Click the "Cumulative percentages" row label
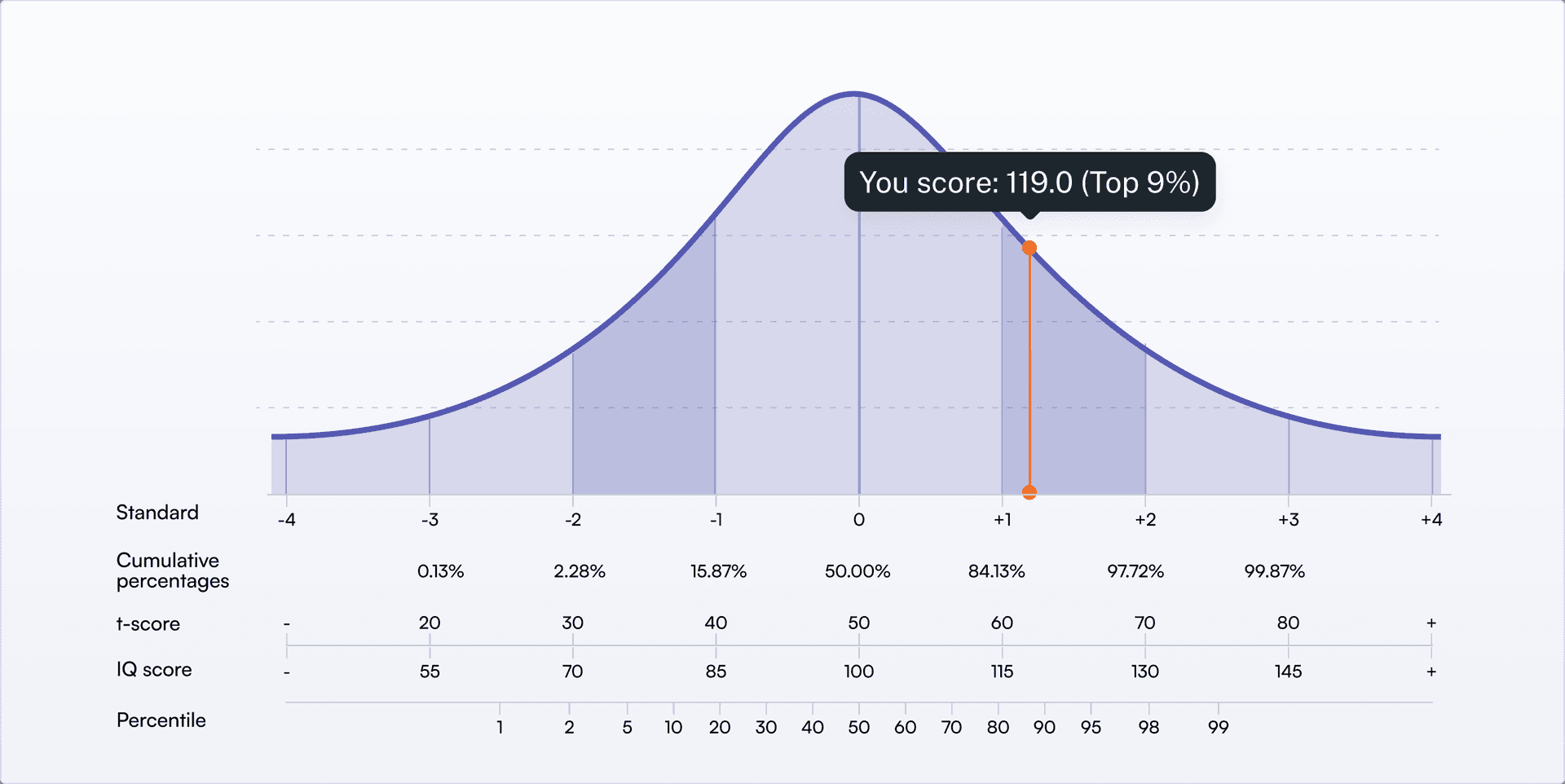Viewport: 1565px width, 784px height. click(x=173, y=570)
